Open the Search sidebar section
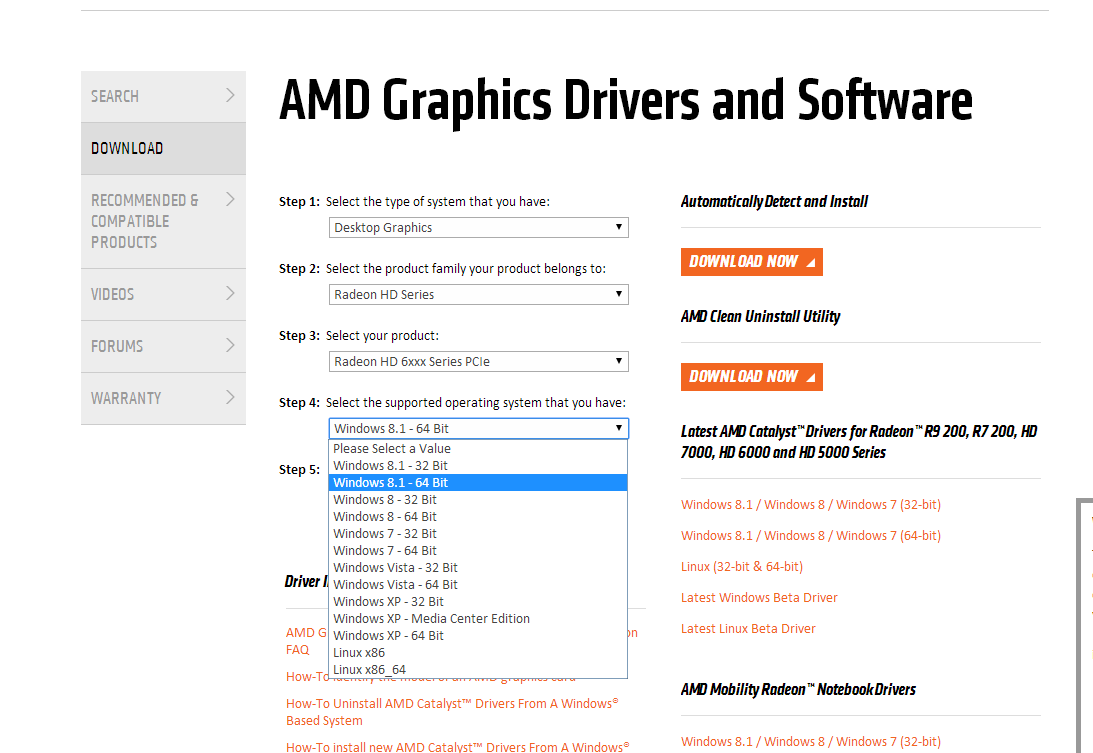The width and height of the screenshot is (1093, 753). 163,96
